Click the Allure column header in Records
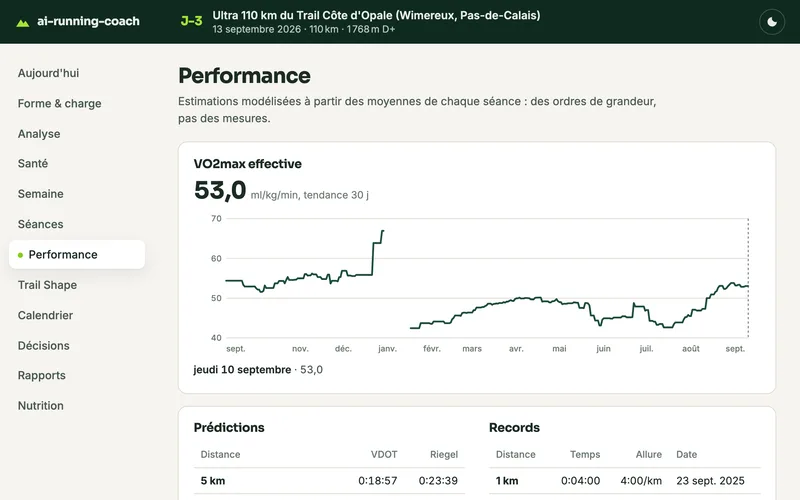This screenshot has width=800, height=500. 648,454
